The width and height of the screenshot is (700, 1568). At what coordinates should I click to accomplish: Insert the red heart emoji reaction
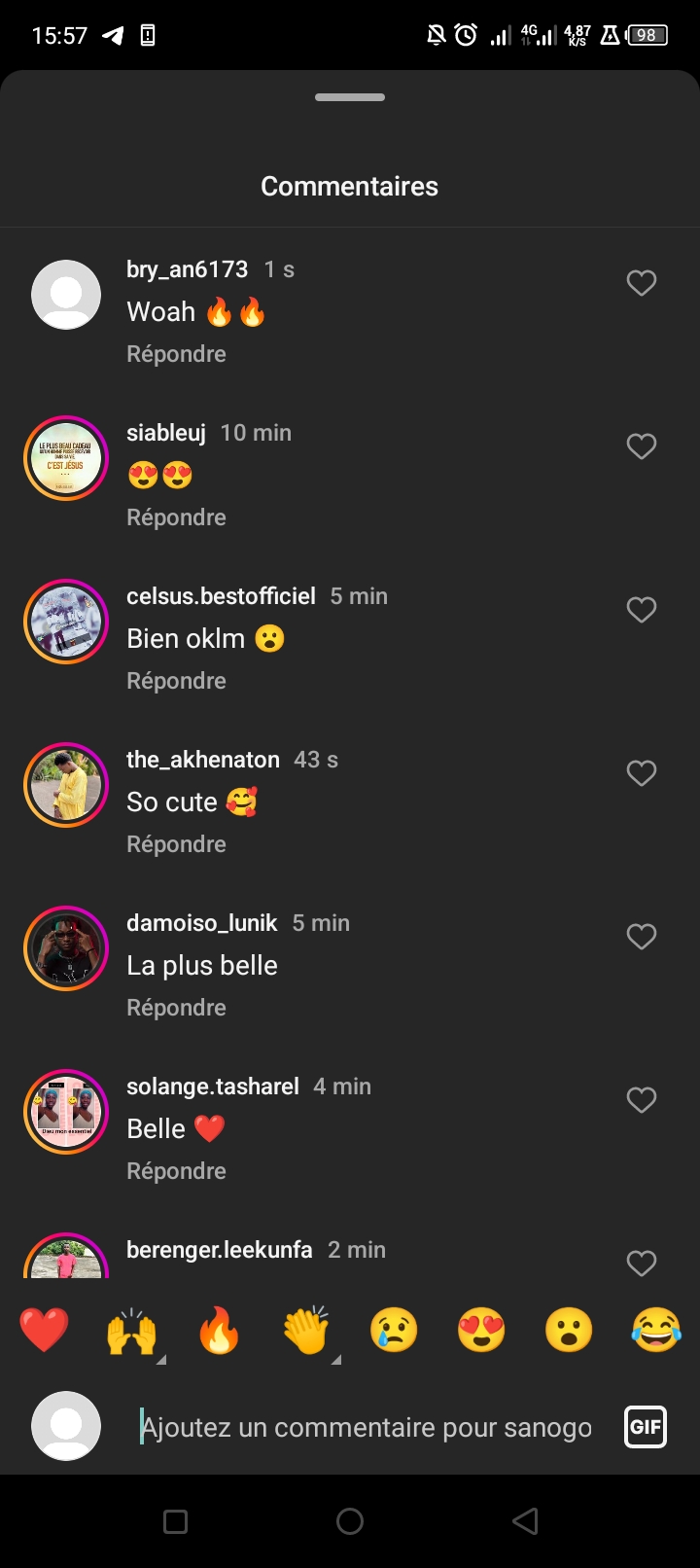point(44,1331)
